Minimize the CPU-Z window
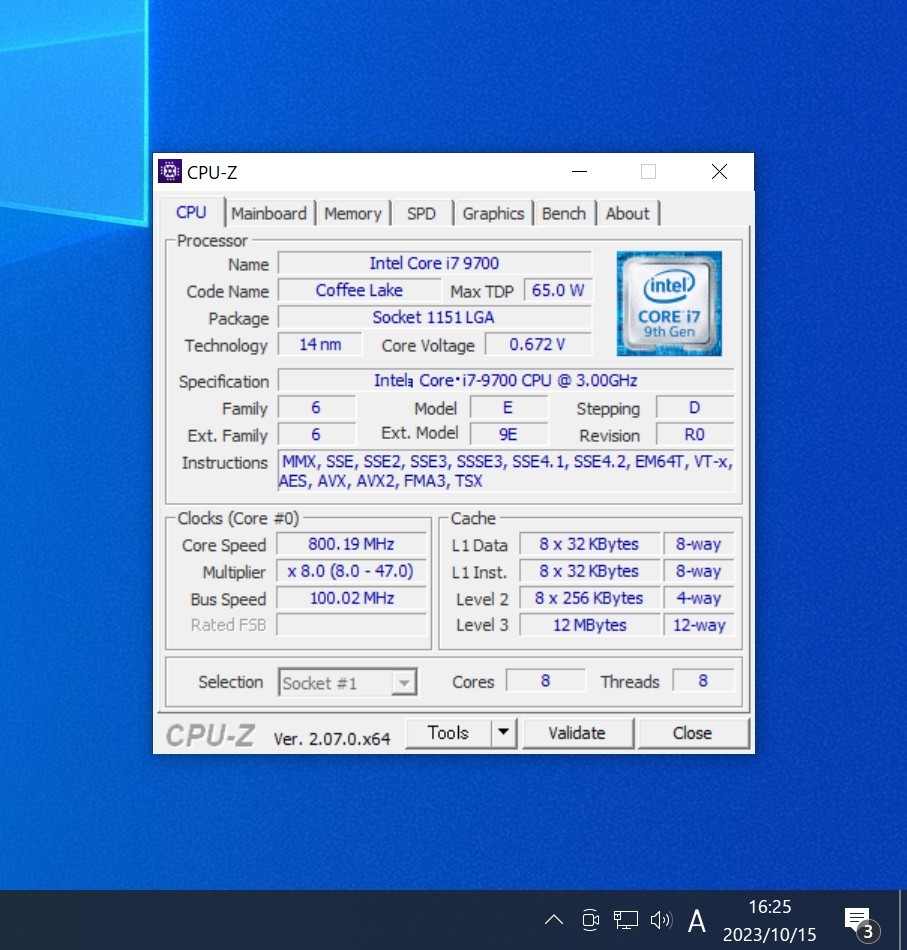The image size is (907, 950). pos(579,171)
